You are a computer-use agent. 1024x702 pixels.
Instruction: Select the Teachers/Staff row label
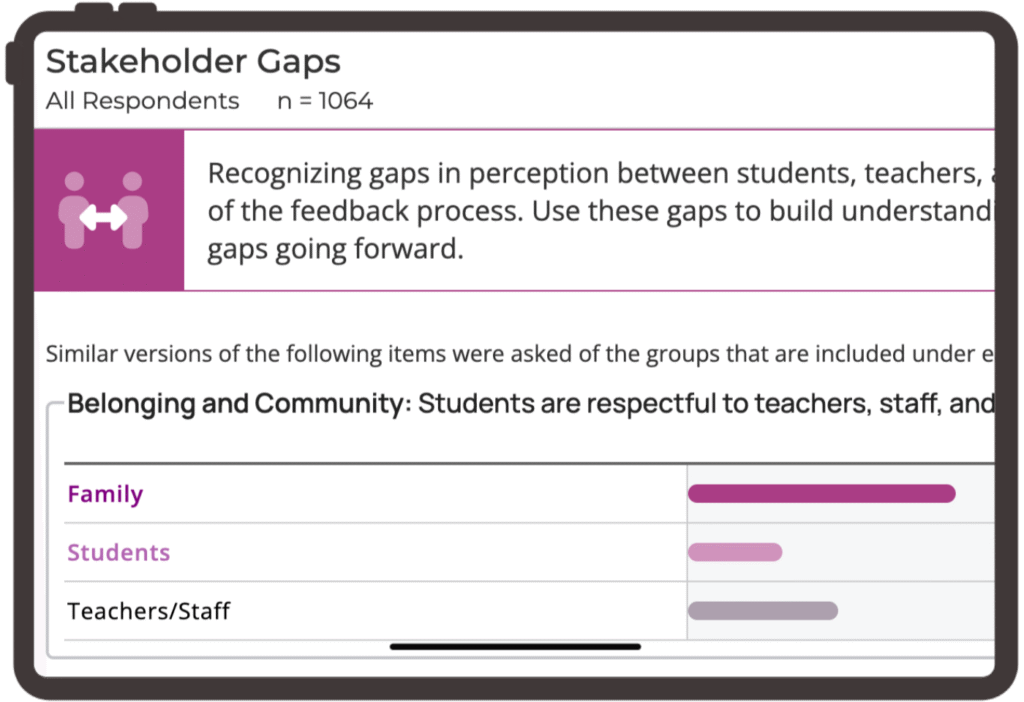pyautogui.click(x=148, y=611)
